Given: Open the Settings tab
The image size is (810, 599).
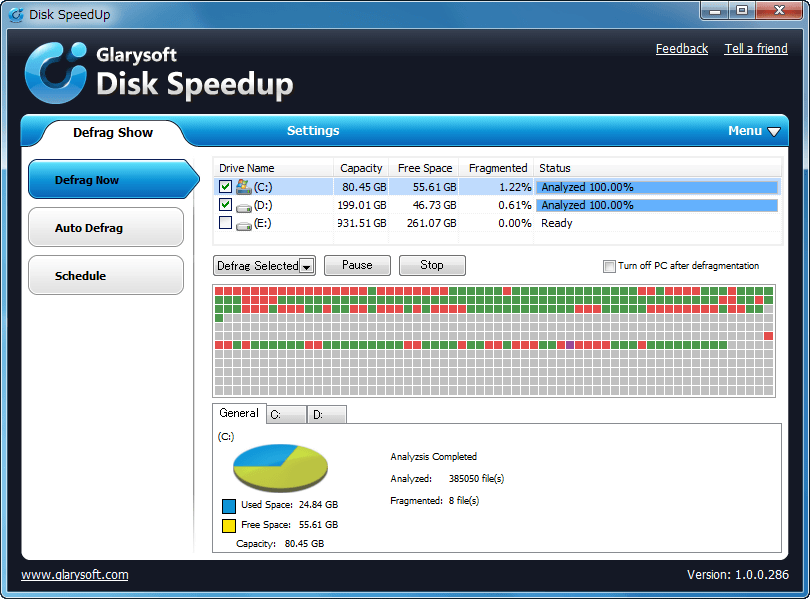Looking at the screenshot, I should coord(313,131).
